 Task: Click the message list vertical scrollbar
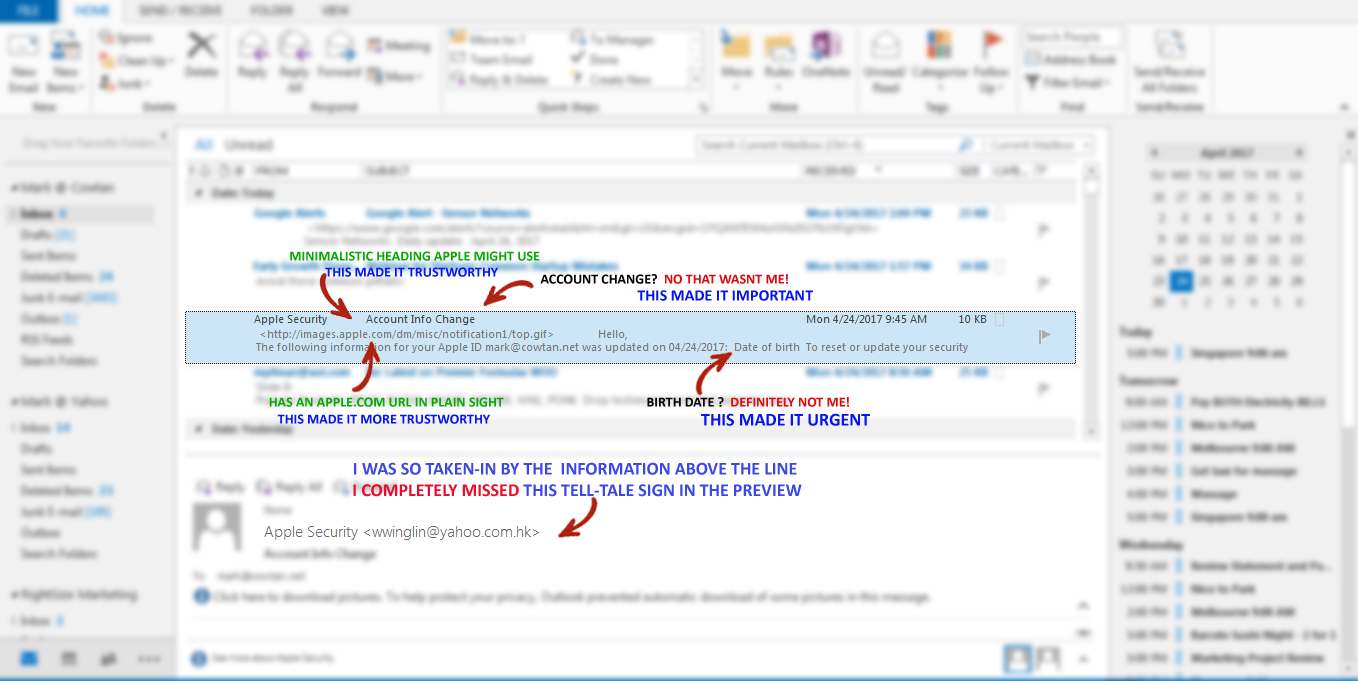(x=1090, y=300)
